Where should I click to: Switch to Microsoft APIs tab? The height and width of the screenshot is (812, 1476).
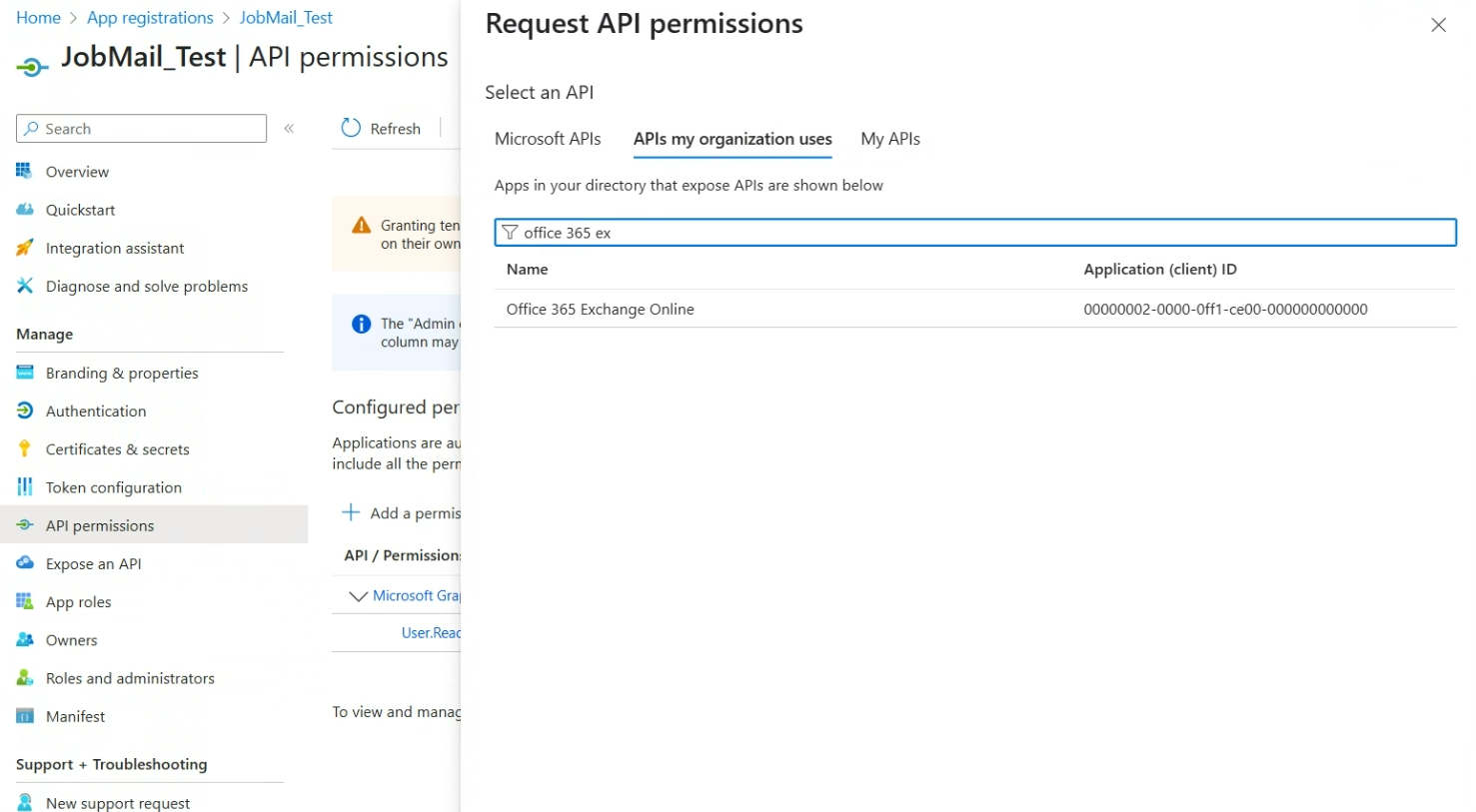(x=548, y=139)
